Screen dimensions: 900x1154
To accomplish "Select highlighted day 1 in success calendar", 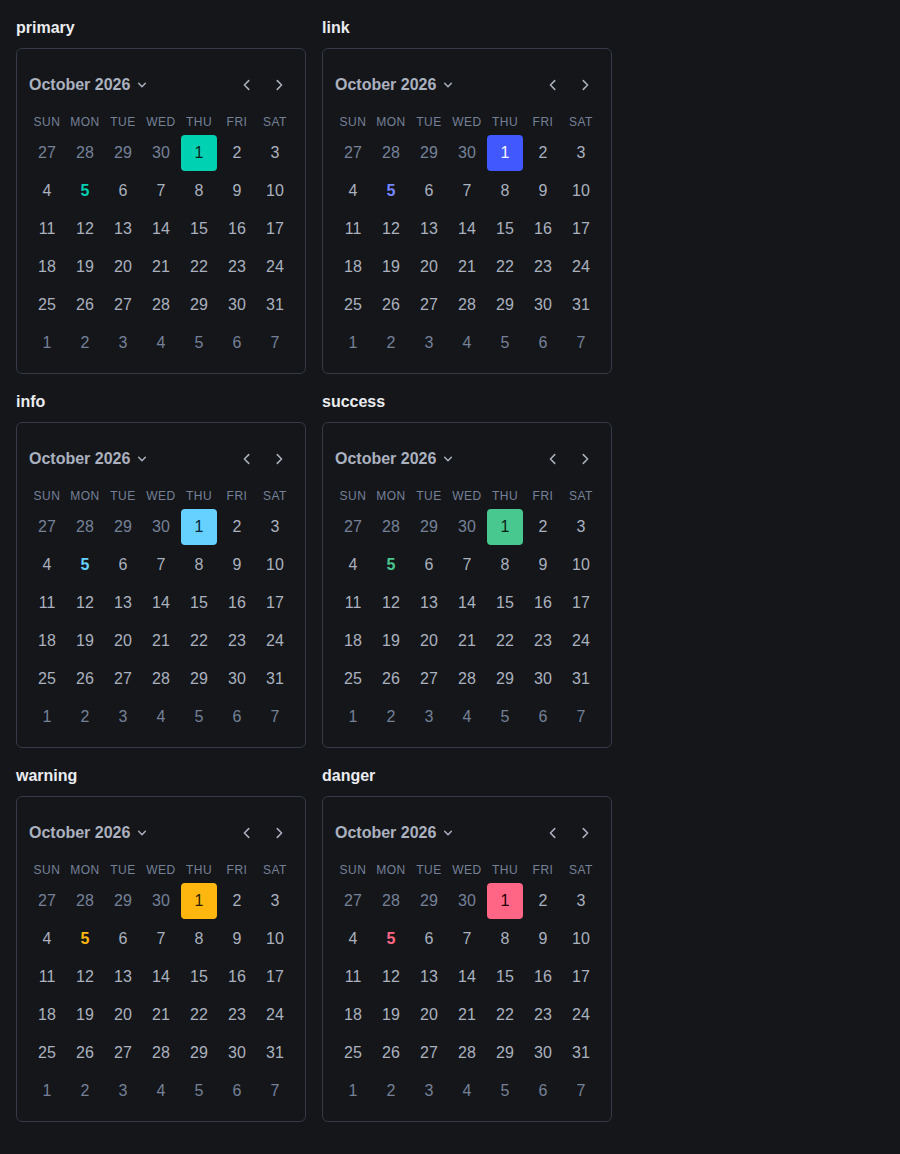I will pos(505,526).
